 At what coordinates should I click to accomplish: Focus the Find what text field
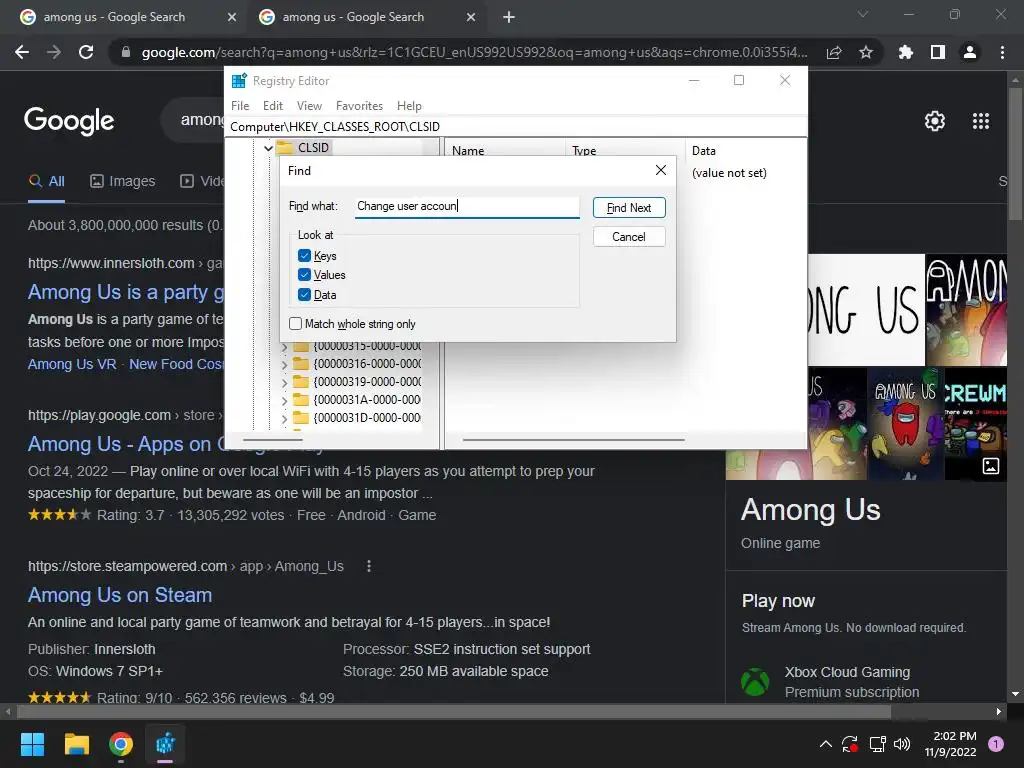(467, 206)
